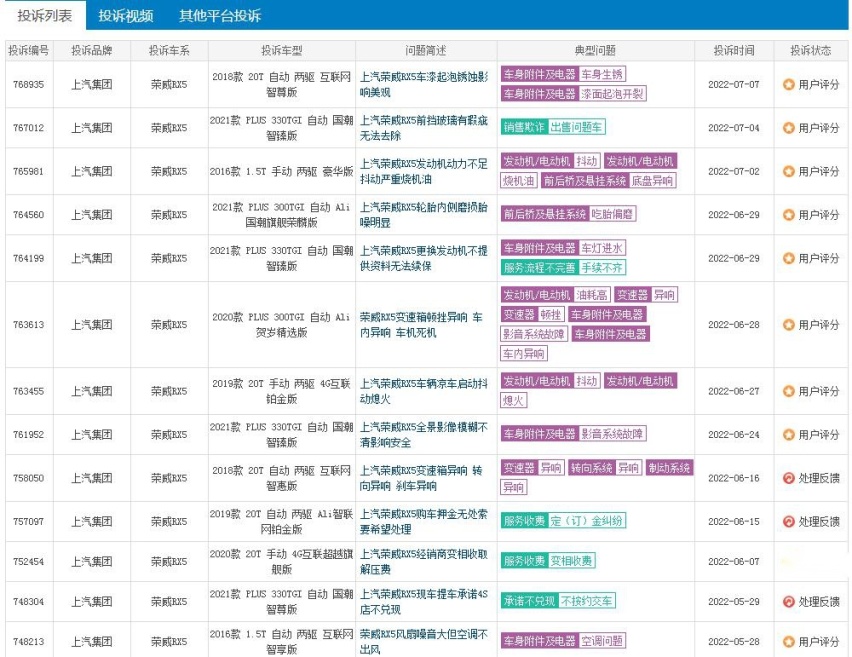Click the 用户评分 icon for complaint 767012
Viewport: 852px width, 657px height.
[x=788, y=128]
